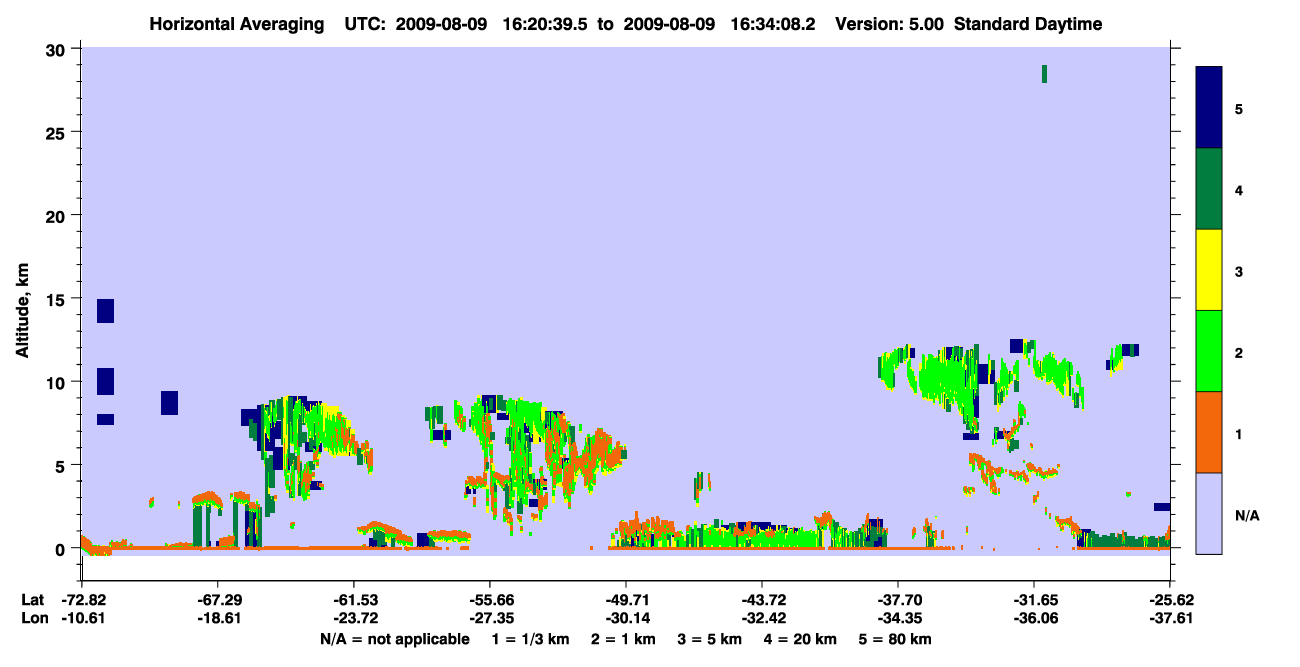Click the "1 = 1/3 km" legend text

pos(531,639)
